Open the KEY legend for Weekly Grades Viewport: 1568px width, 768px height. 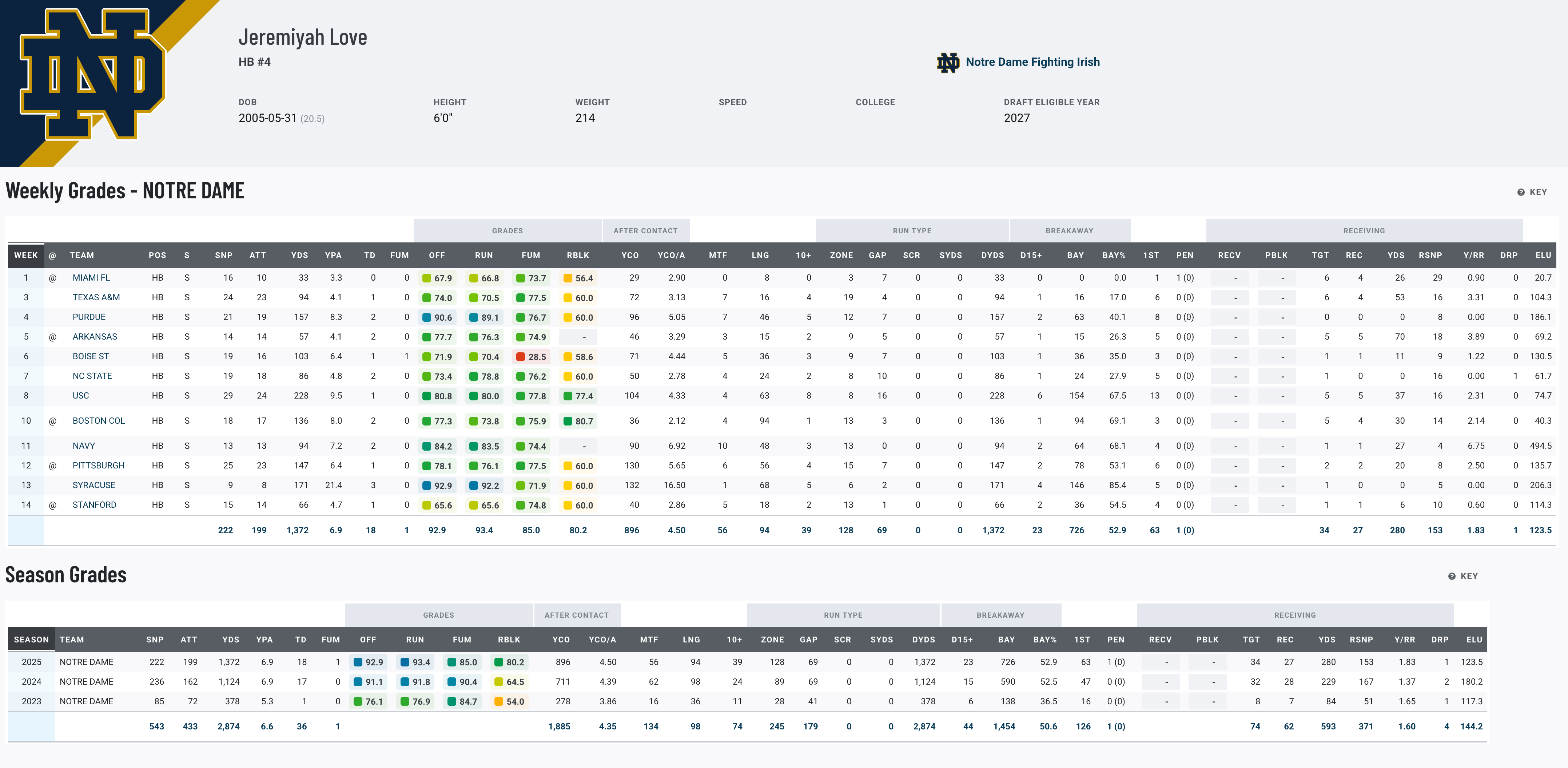point(1532,192)
